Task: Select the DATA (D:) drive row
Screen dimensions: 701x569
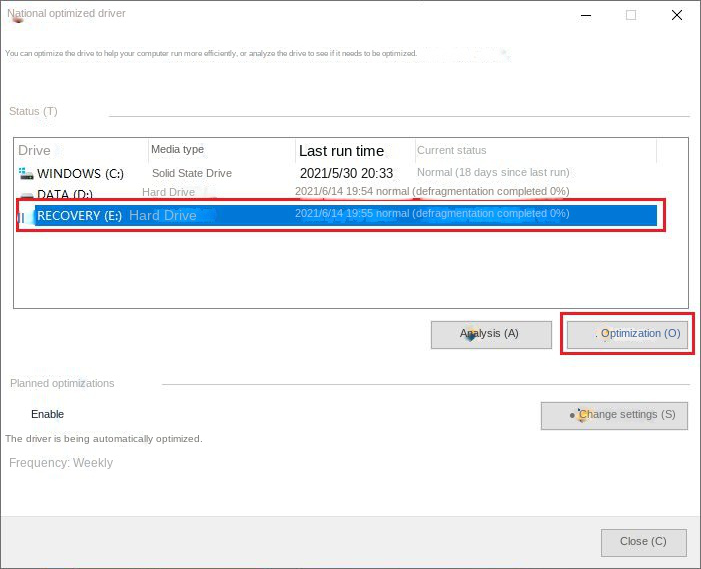Action: tap(337, 193)
